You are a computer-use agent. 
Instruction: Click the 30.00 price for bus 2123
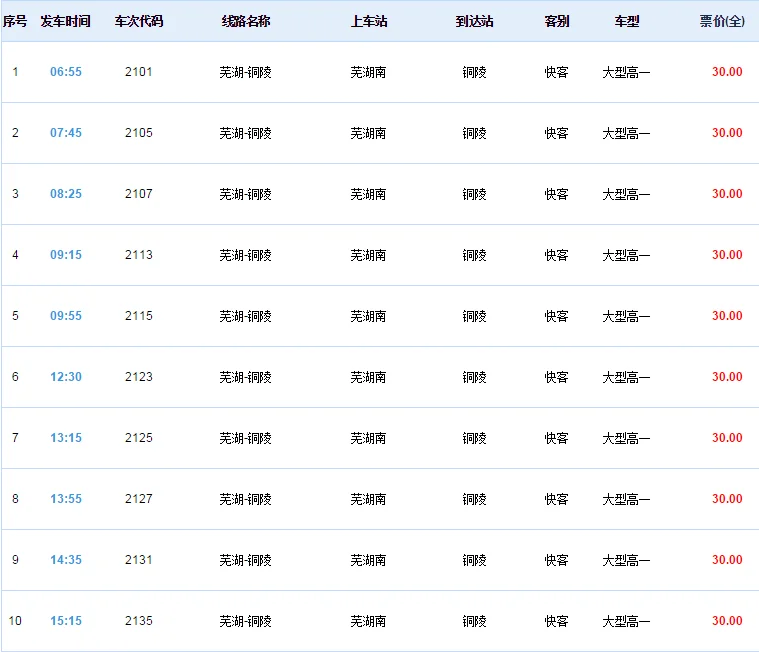(x=727, y=377)
